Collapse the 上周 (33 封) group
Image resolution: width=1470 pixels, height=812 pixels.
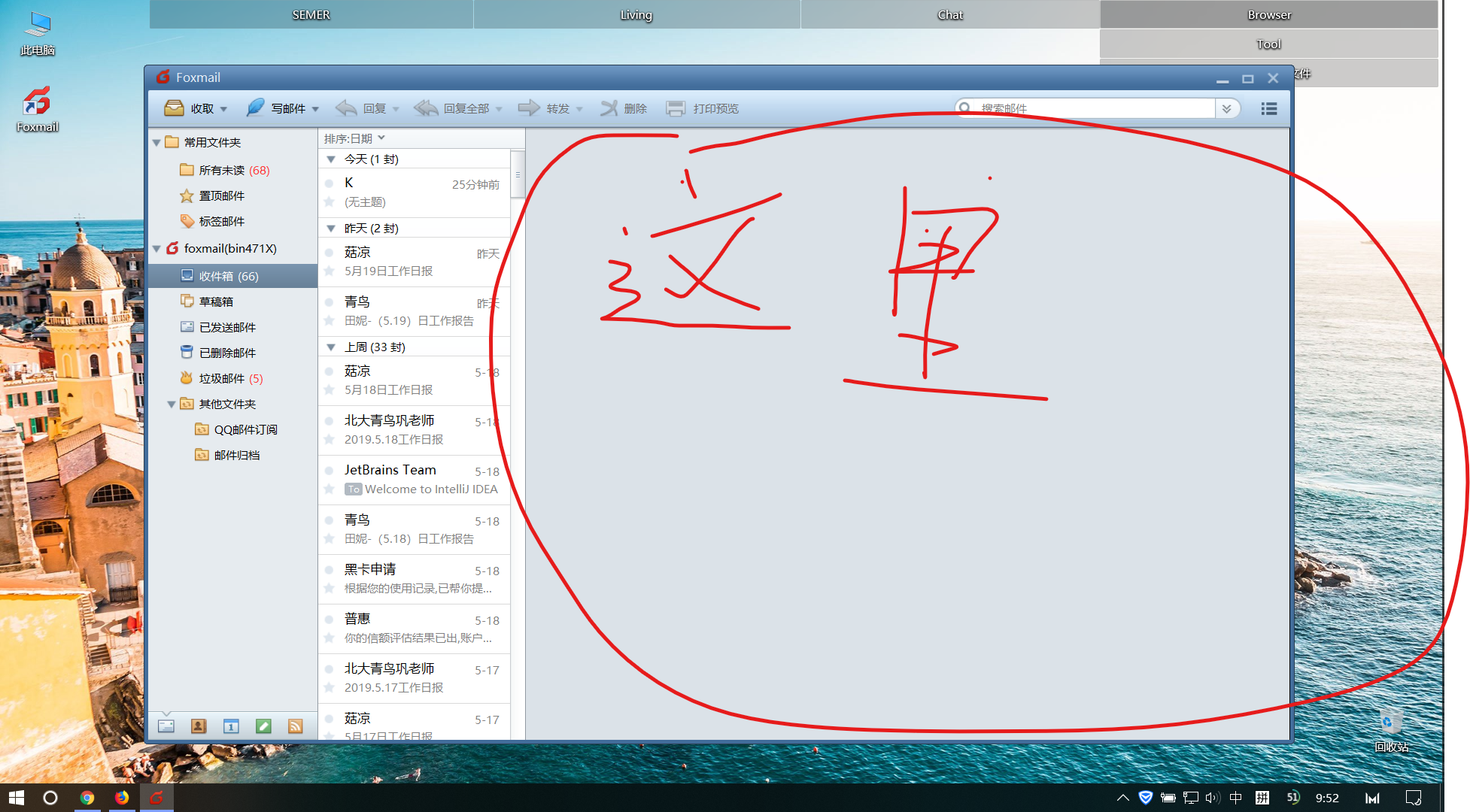(331, 347)
